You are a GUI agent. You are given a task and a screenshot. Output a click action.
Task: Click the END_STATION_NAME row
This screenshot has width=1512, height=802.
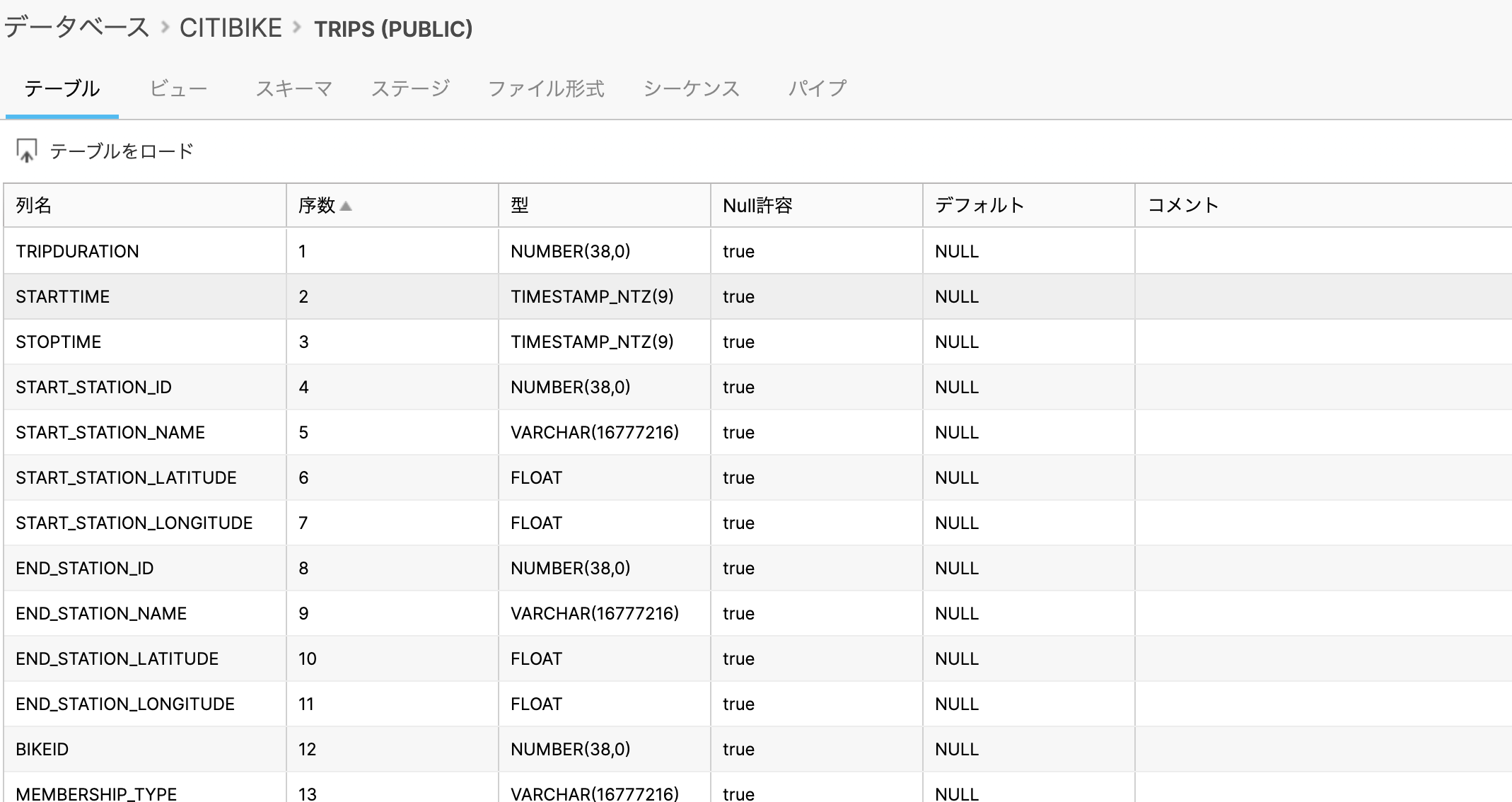(x=101, y=613)
